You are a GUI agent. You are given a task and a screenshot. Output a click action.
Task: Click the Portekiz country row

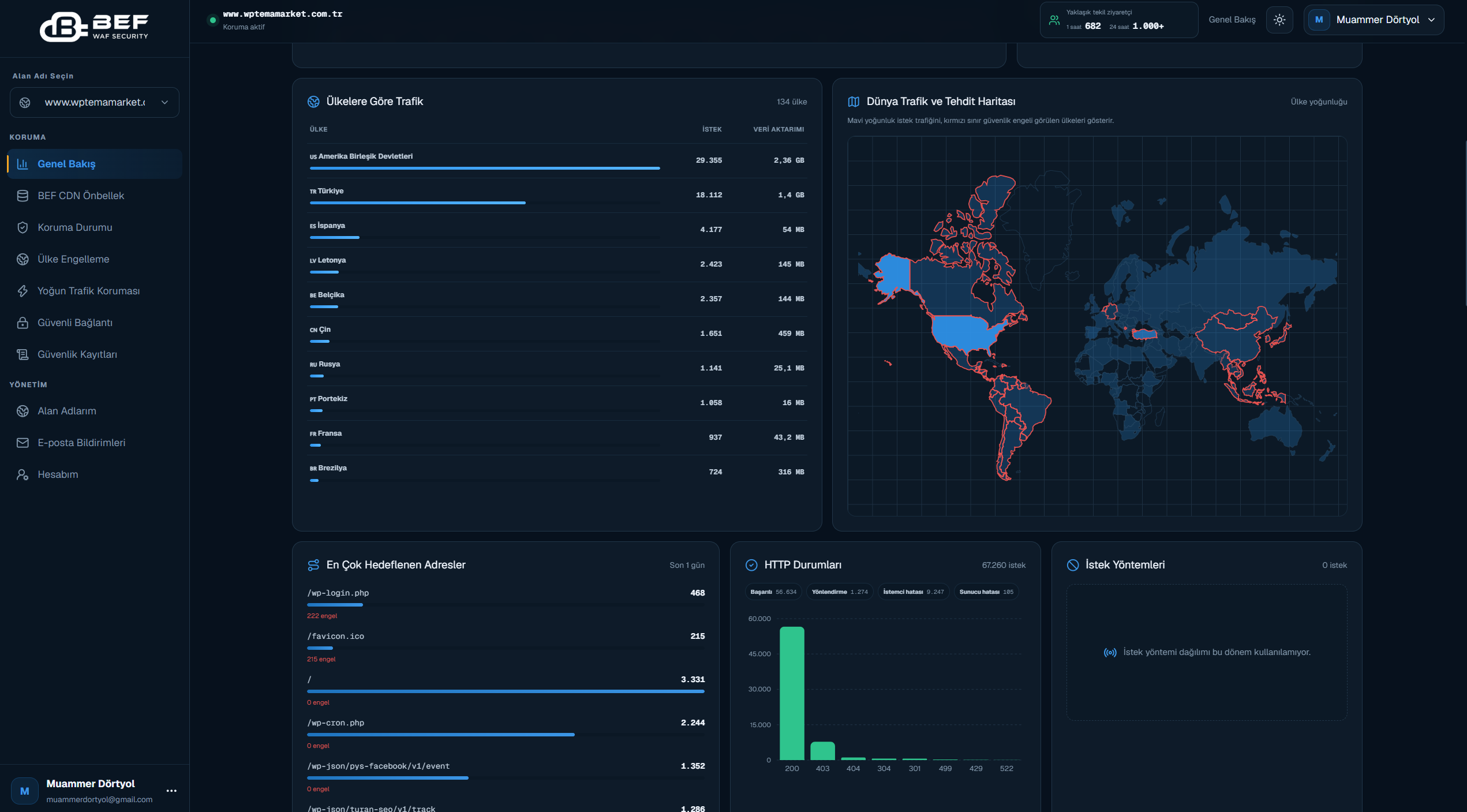coord(557,403)
